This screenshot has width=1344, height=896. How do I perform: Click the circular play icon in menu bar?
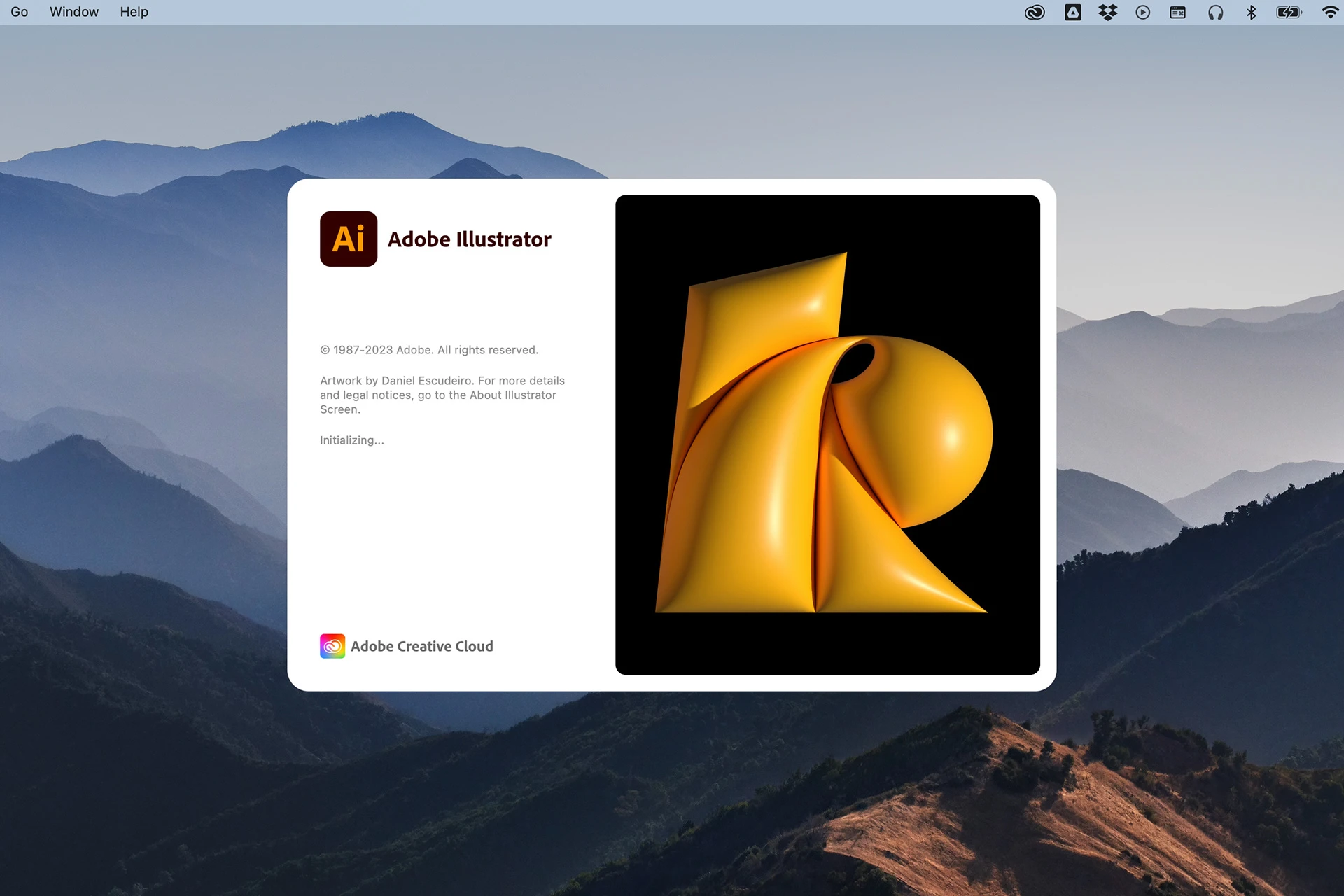tap(1143, 12)
